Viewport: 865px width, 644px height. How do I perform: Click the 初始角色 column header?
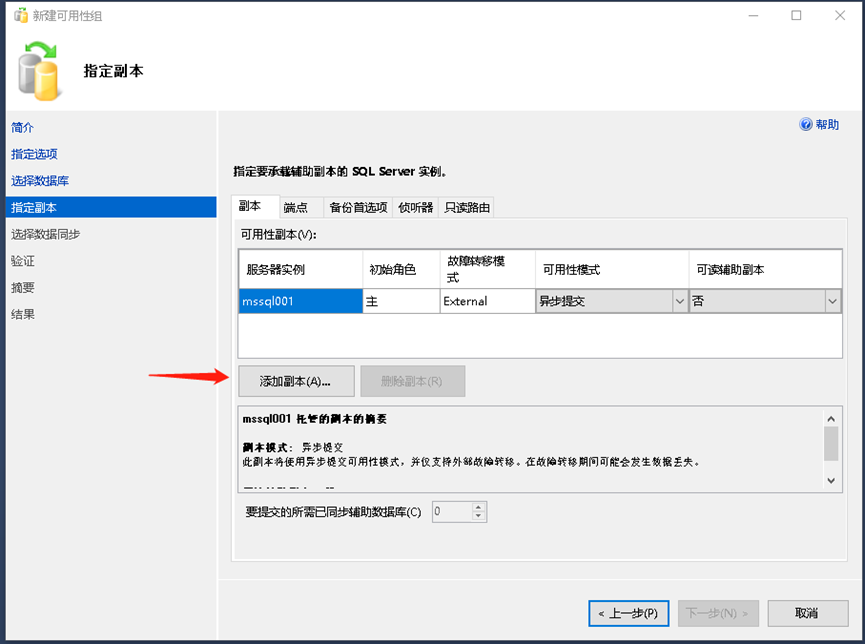[x=401, y=269]
